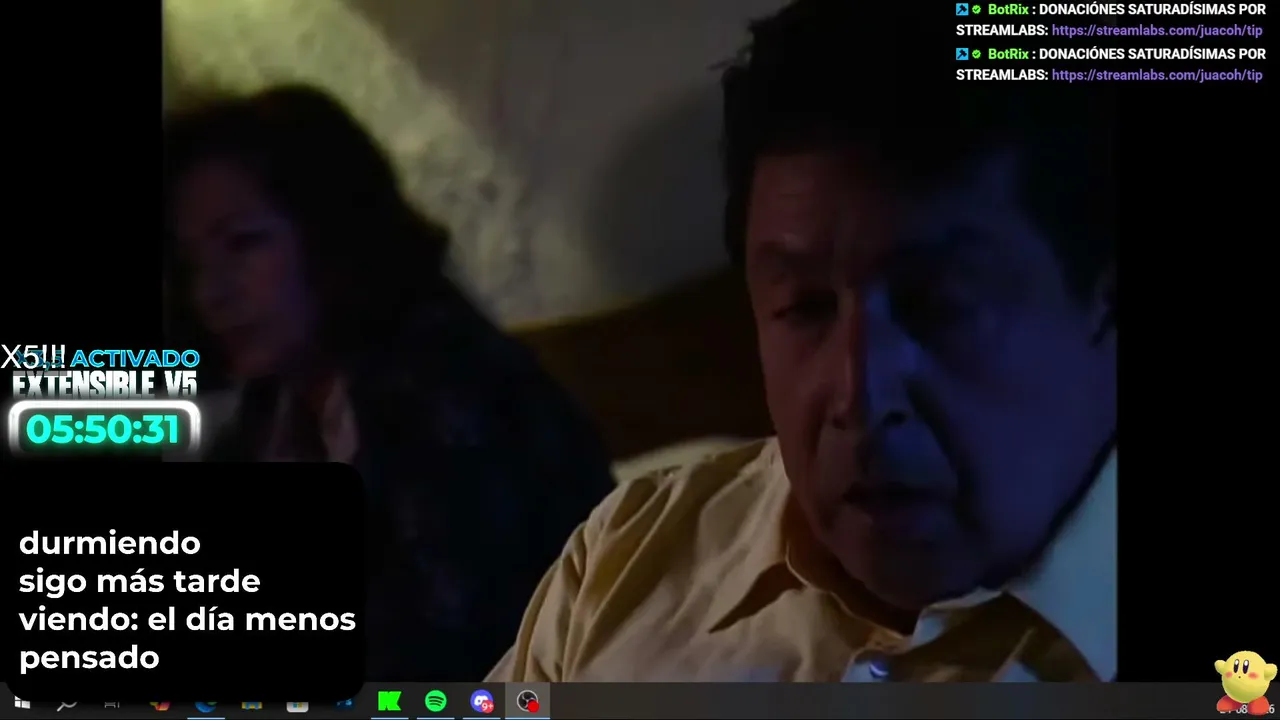The height and width of the screenshot is (720, 1280).
Task: Click the yellow Kirby character overlay
Action: coord(1244,683)
